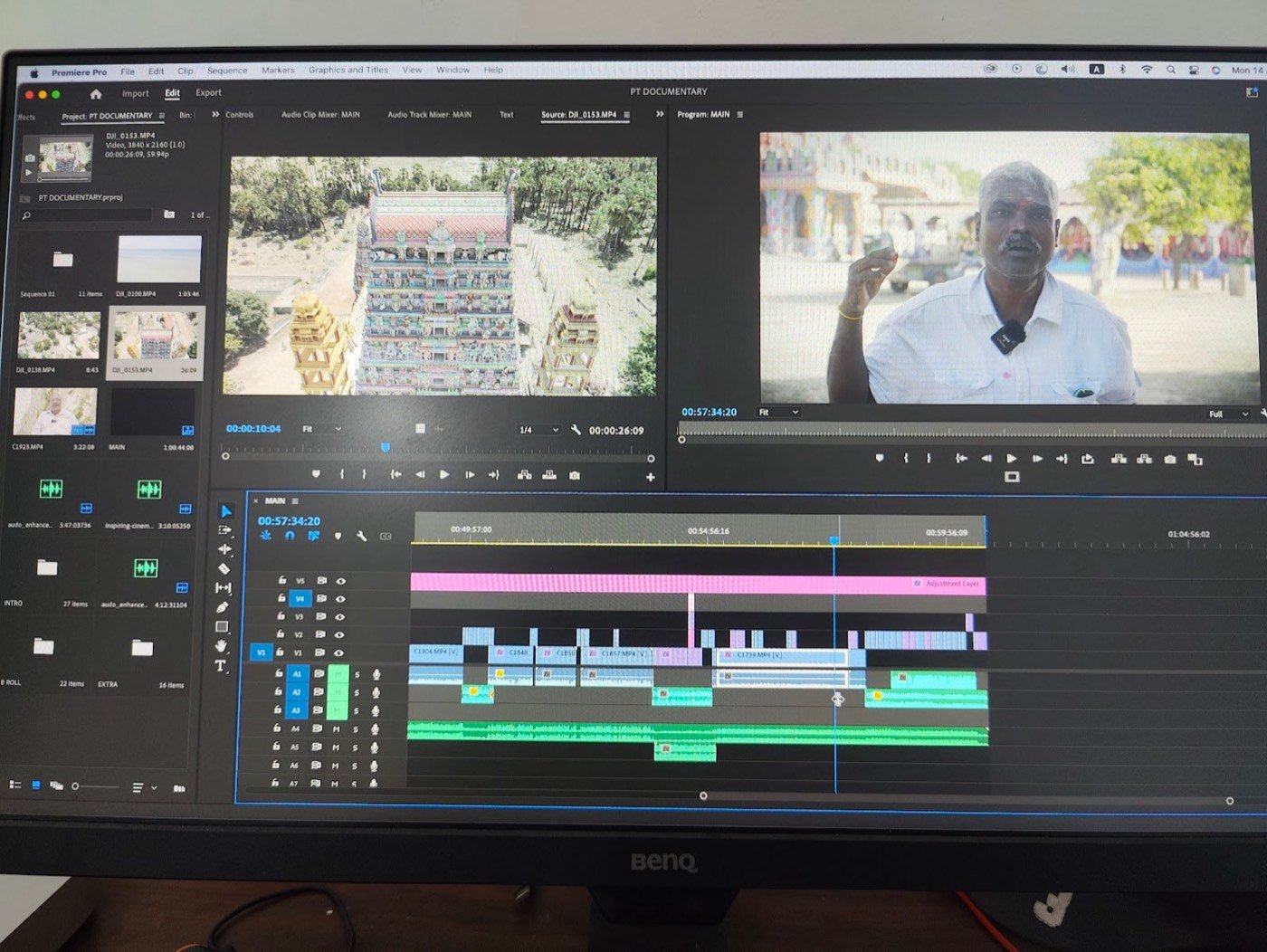The width and height of the screenshot is (1267, 952).
Task: Click the Program monitor Lift button
Action: click(1119, 459)
